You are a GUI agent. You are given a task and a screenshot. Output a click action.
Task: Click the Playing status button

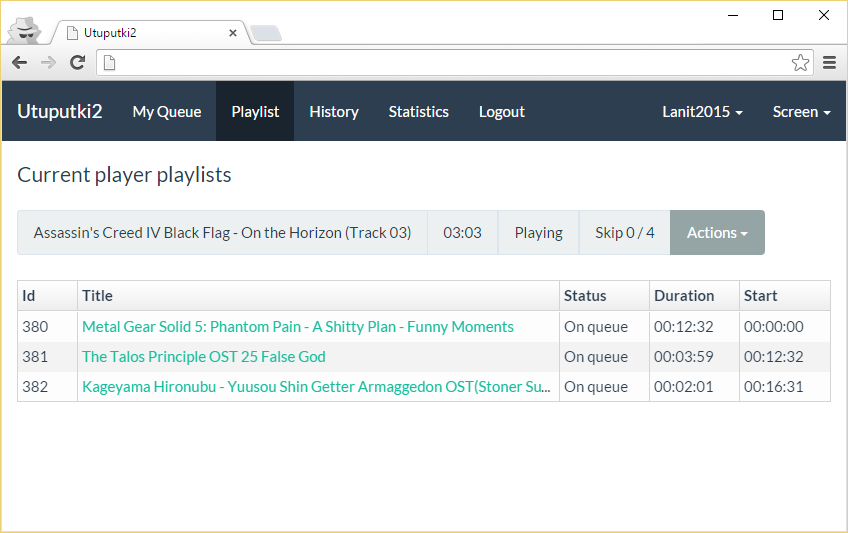click(538, 232)
